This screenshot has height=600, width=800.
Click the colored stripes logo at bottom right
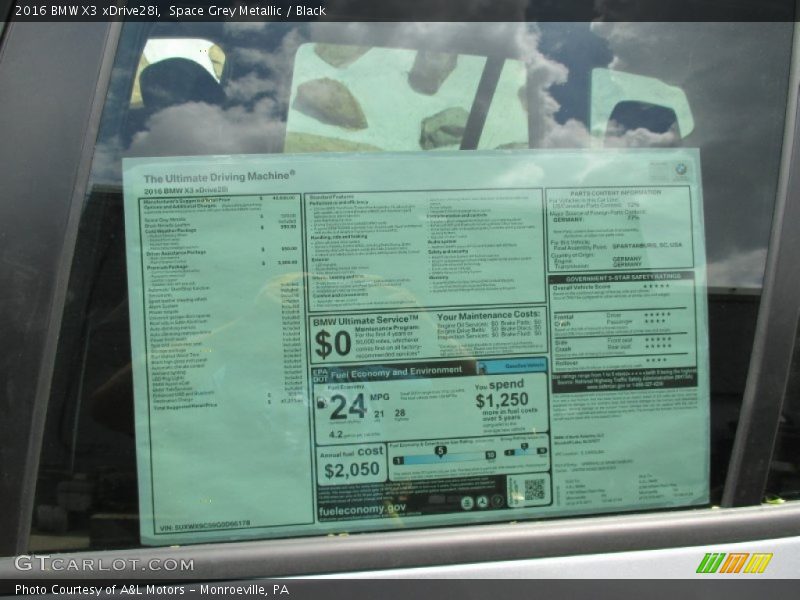pos(734,563)
